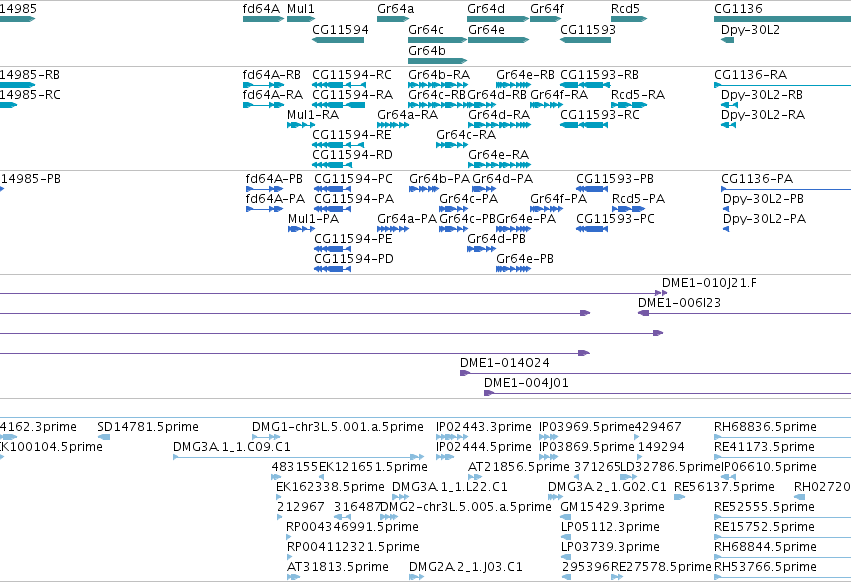Click BAC clone DME1-006I23
Screen dimensions: 851x582
coord(745,313)
